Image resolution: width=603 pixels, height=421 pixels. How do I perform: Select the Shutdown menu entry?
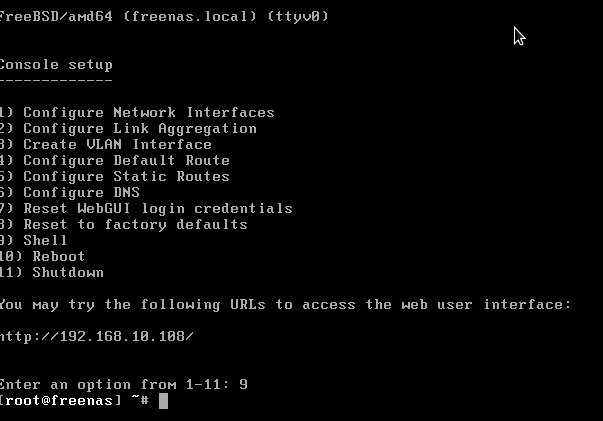coord(52,272)
